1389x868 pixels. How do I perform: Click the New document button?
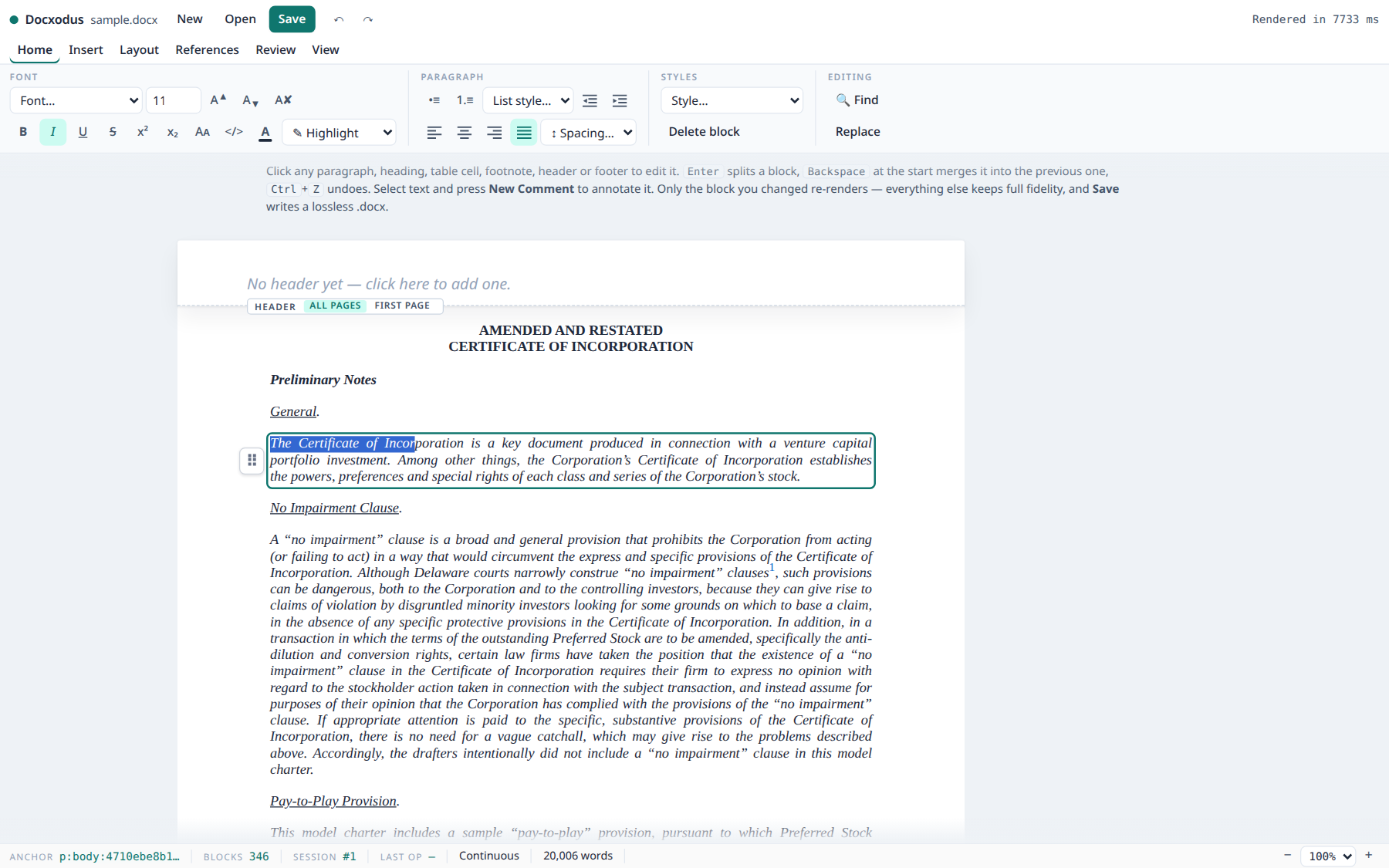coord(189,19)
